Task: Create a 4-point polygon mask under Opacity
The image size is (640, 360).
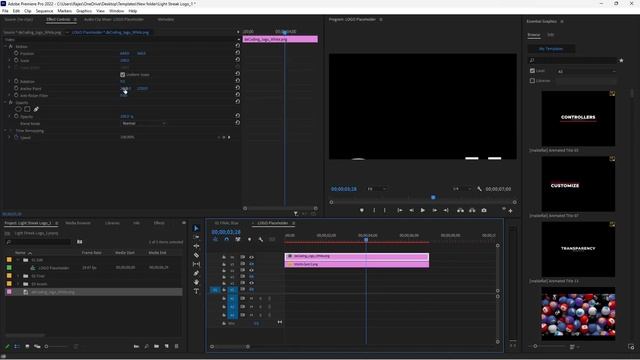Action: (x=27, y=109)
